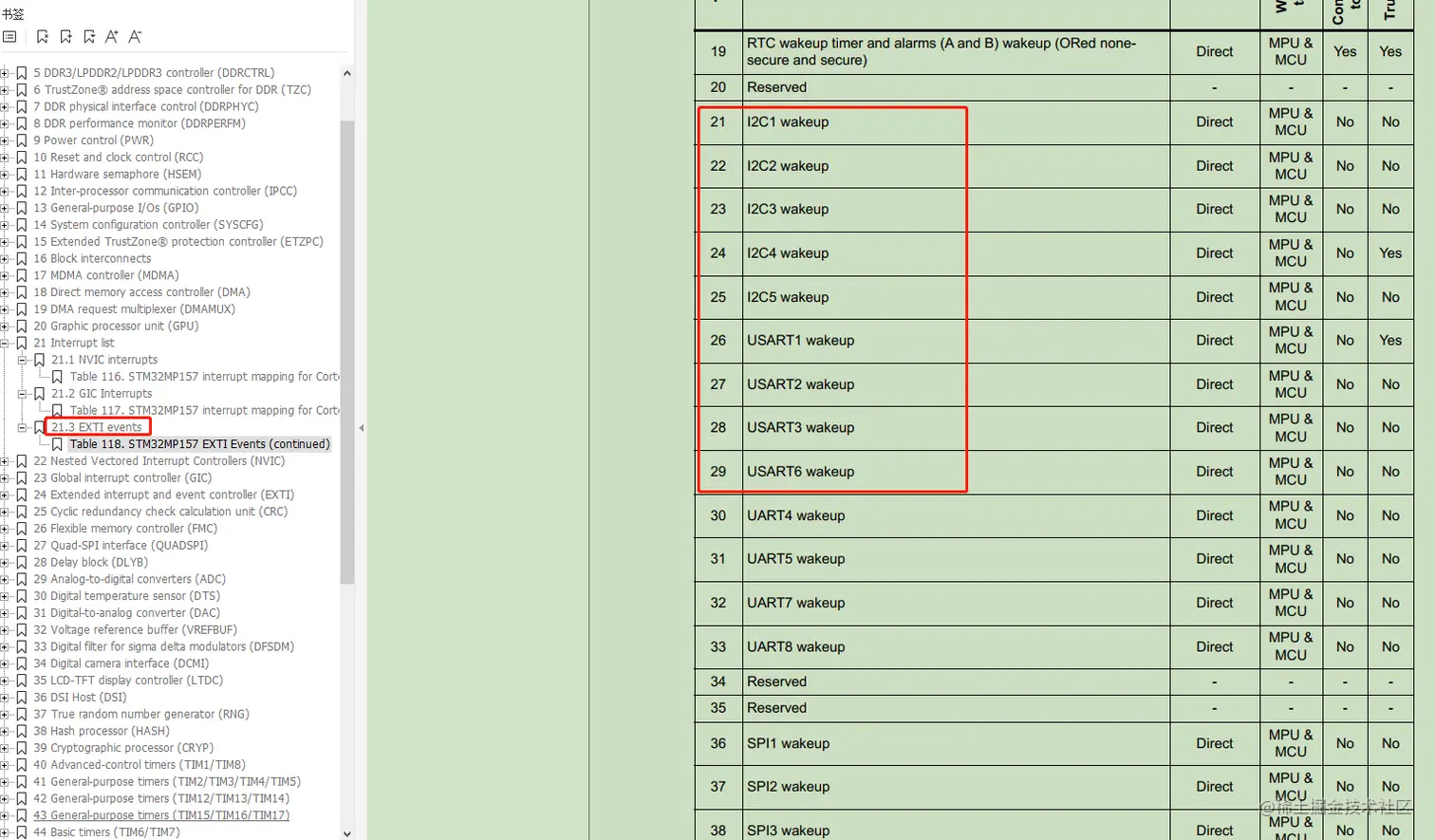
Task: Click bookmark icon beside 36 DSI Host
Action: tap(21, 698)
